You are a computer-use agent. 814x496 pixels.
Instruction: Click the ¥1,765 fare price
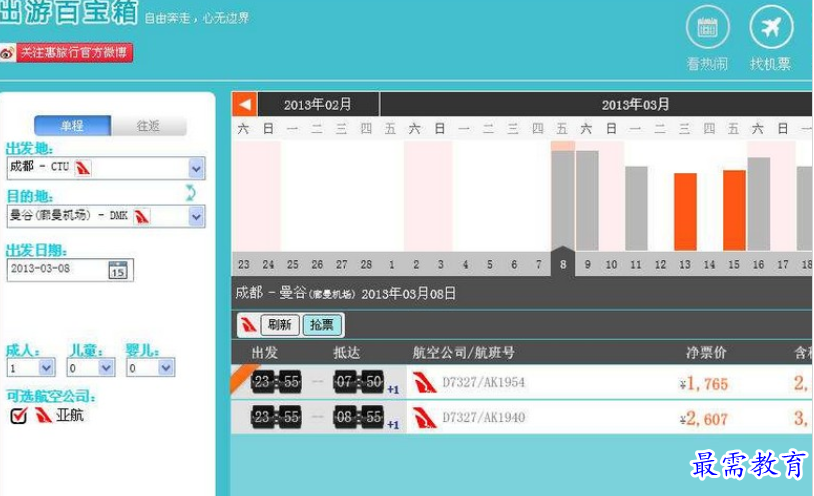coord(703,384)
